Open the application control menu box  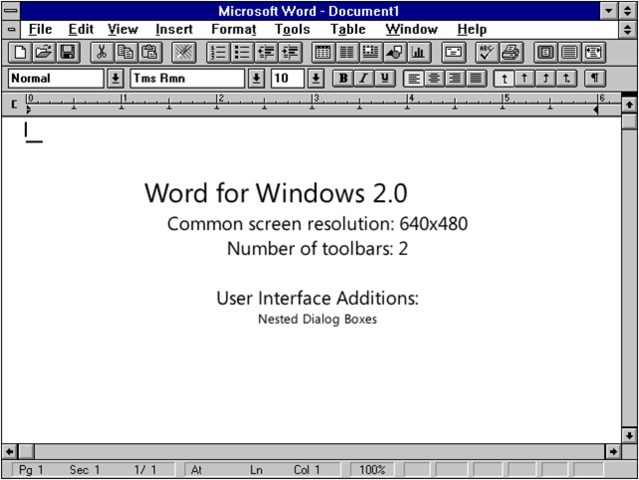point(11,11)
